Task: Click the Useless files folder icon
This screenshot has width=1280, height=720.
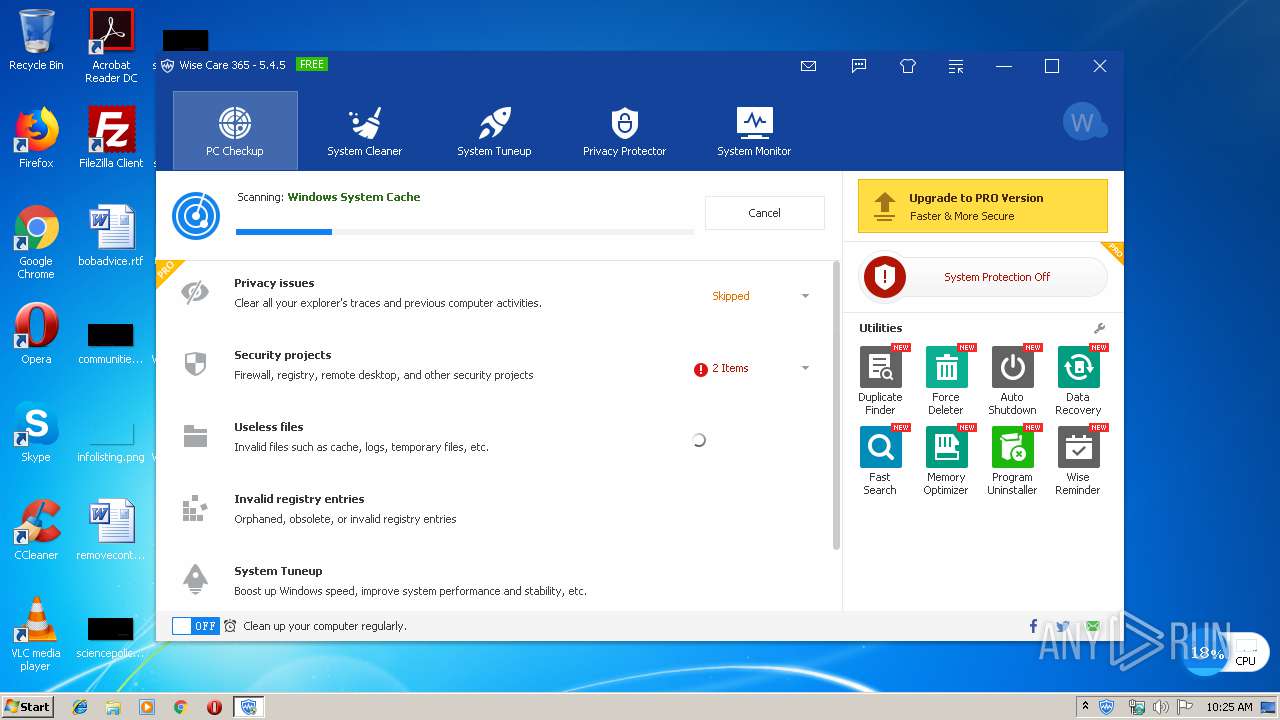Action: click(x=195, y=436)
